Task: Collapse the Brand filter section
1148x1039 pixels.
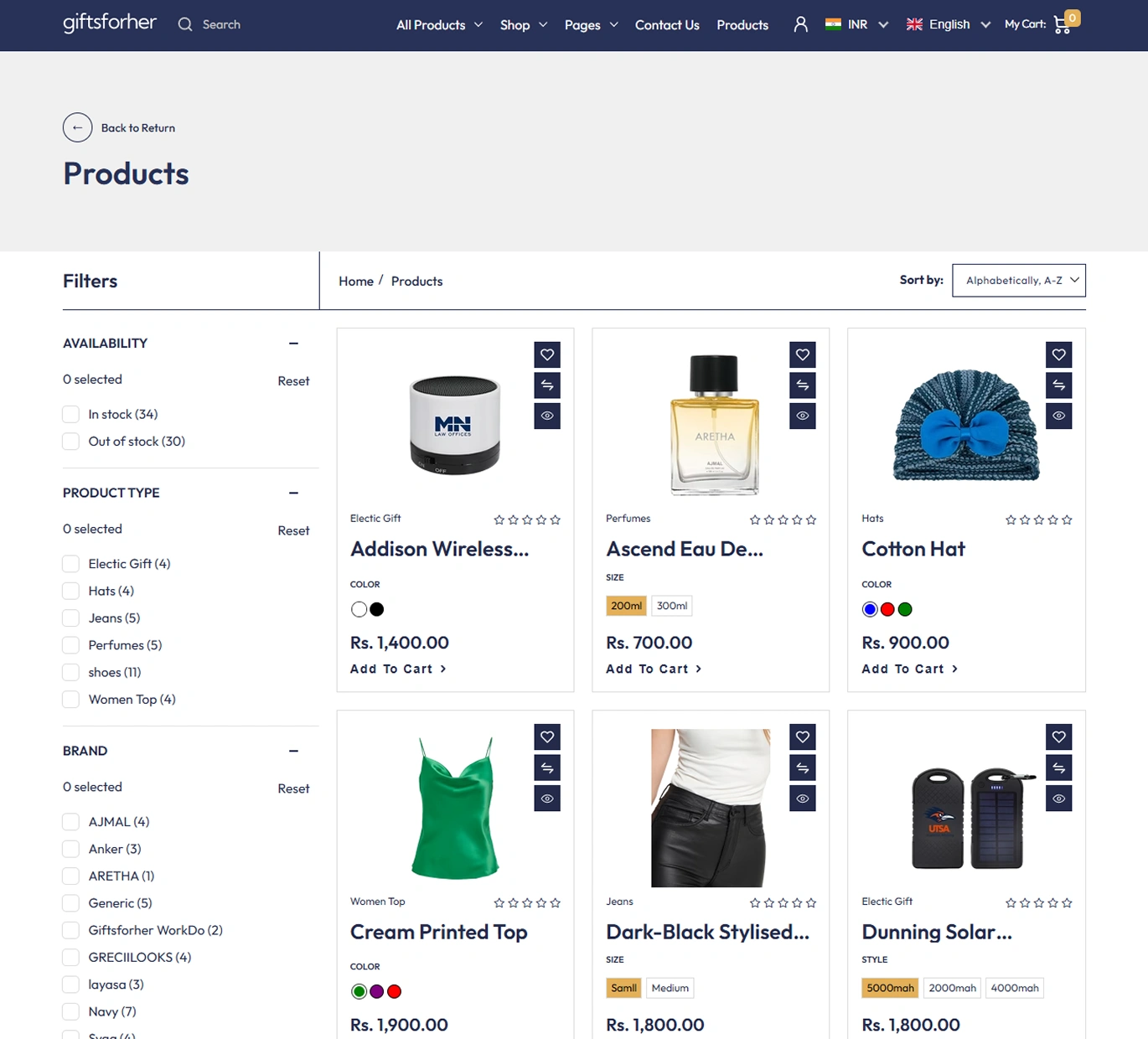Action: 293,751
